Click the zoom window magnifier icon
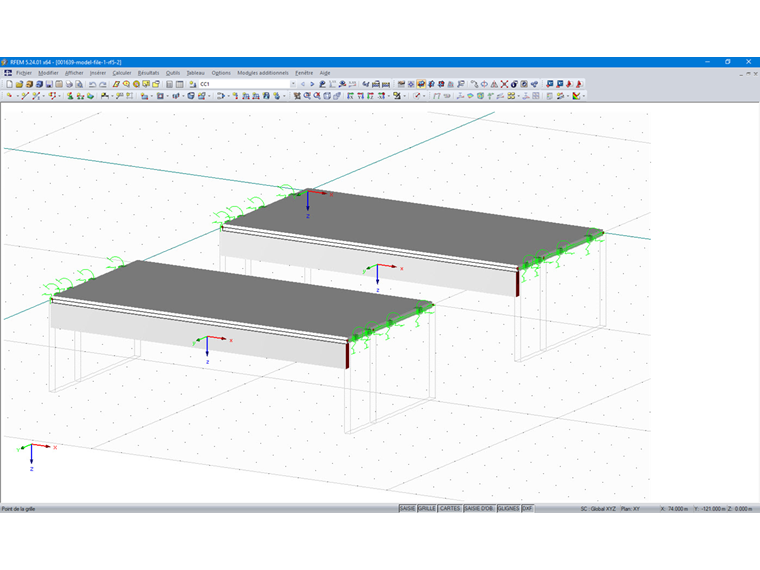 [x=307, y=96]
